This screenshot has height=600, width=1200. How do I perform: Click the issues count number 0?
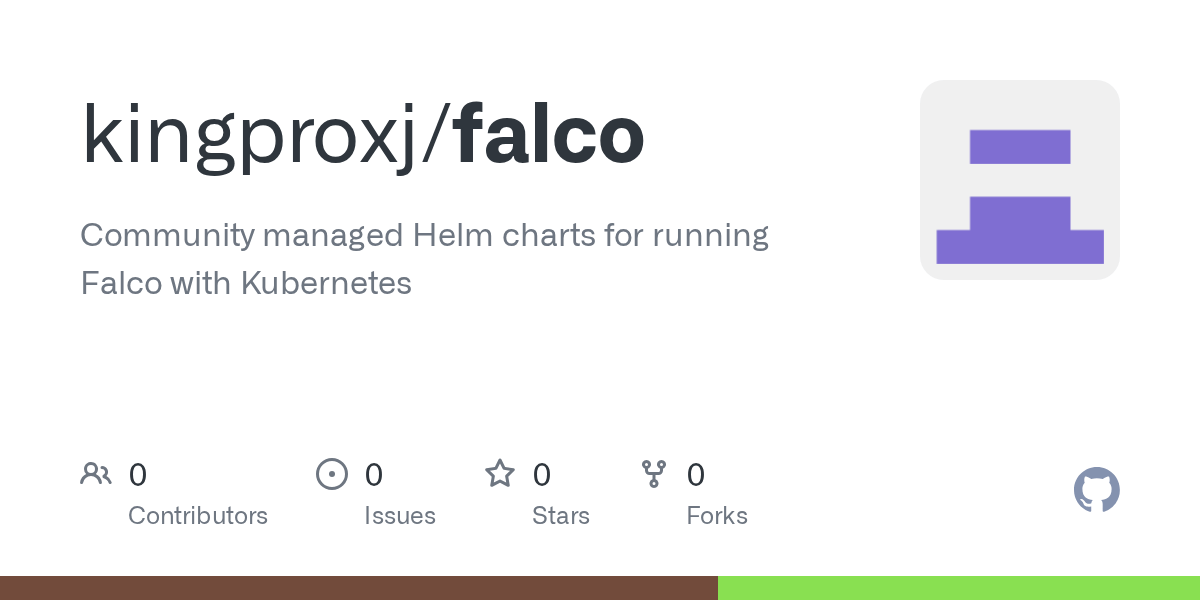click(373, 474)
